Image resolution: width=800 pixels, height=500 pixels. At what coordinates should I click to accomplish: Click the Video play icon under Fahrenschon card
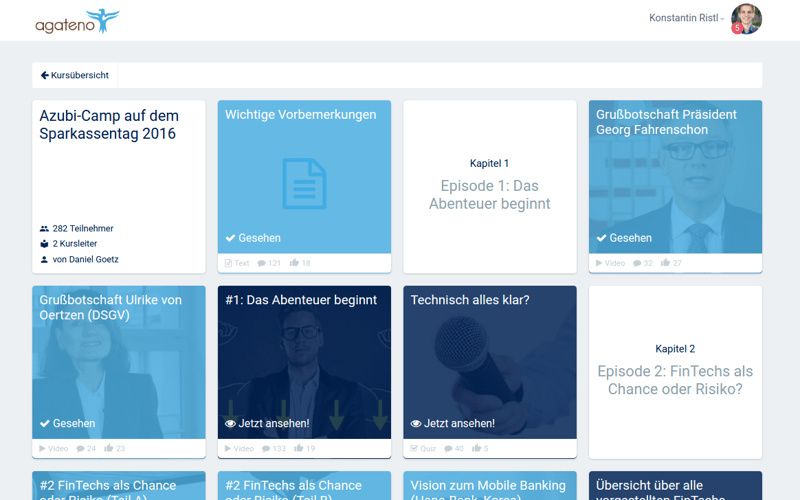(599, 263)
